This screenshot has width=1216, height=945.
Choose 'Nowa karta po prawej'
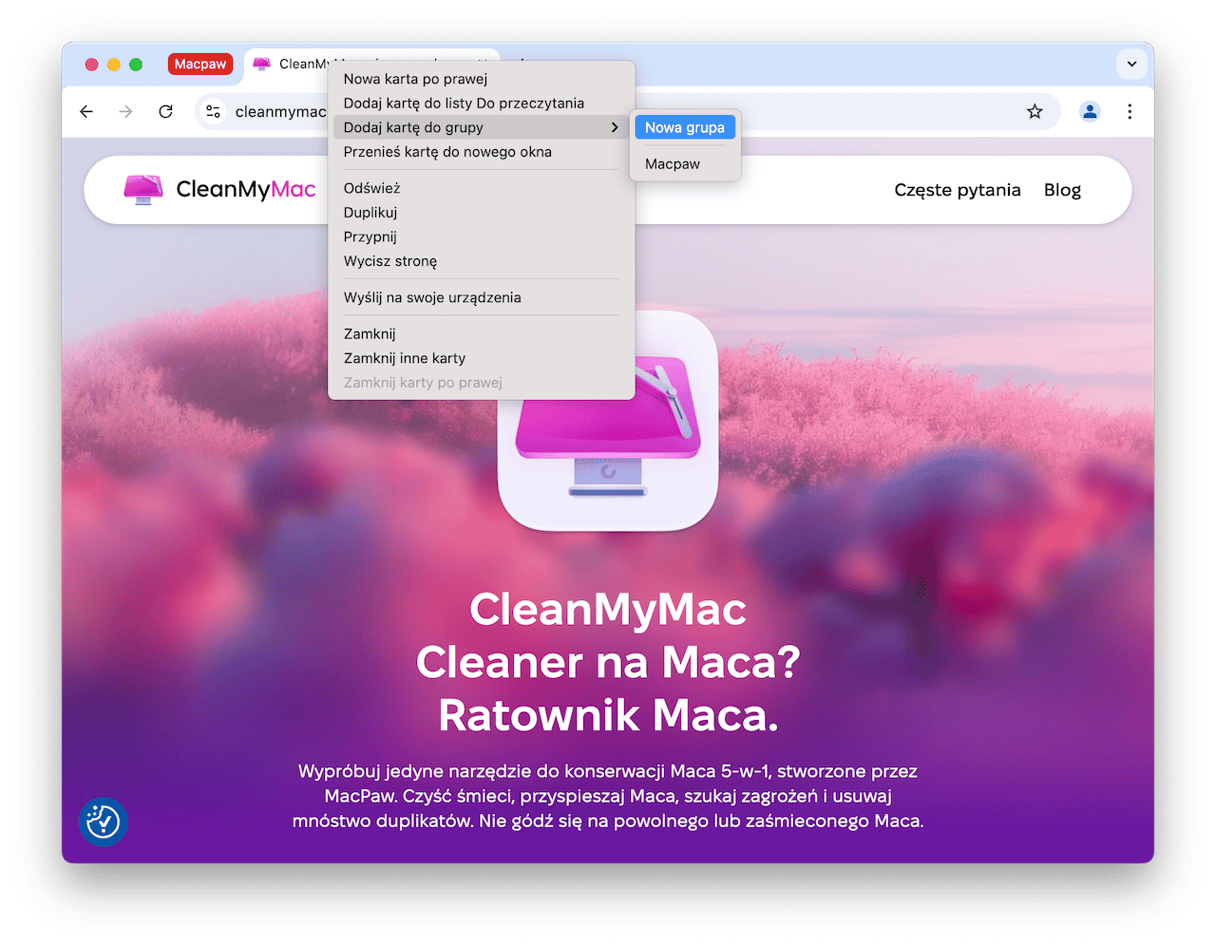(x=482, y=79)
